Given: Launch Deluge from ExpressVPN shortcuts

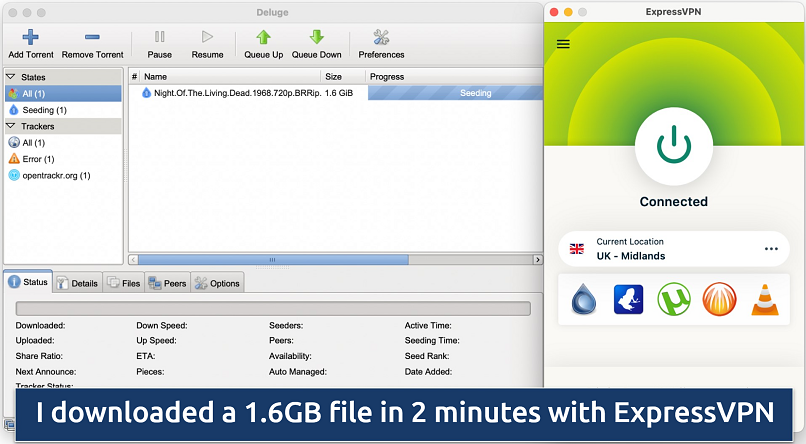Looking at the screenshot, I should 584,299.
